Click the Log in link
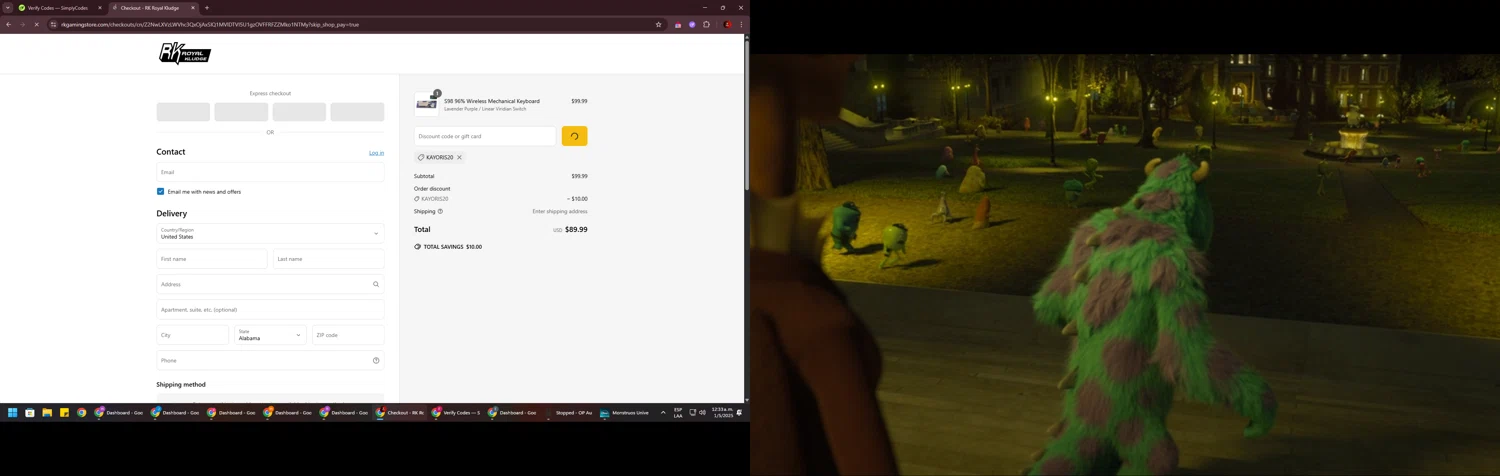Screen dimensions: 1500x476 (376, 153)
